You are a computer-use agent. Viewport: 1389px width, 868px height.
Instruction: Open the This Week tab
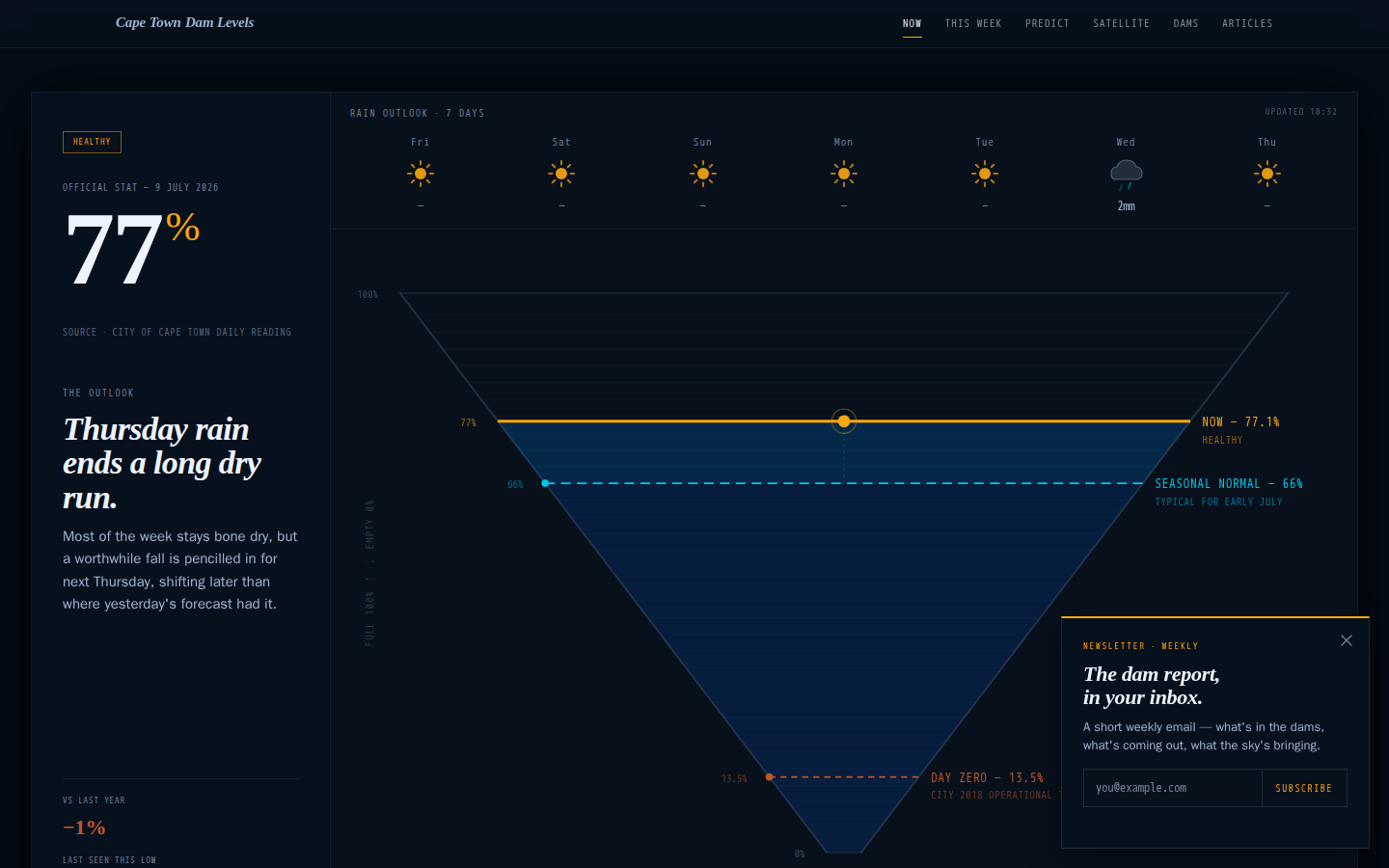point(973,23)
